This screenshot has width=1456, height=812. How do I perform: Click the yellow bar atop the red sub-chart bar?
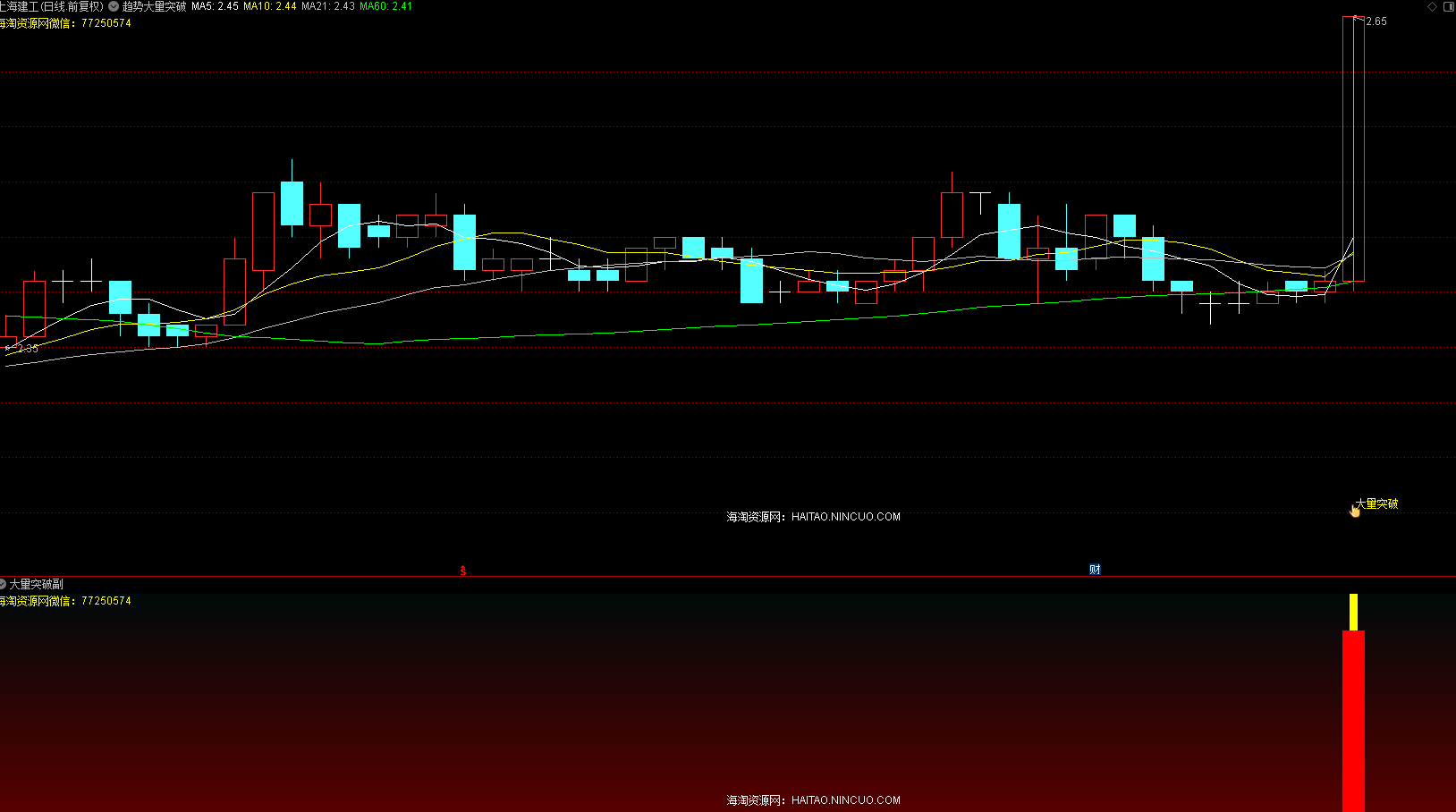[x=1353, y=612]
